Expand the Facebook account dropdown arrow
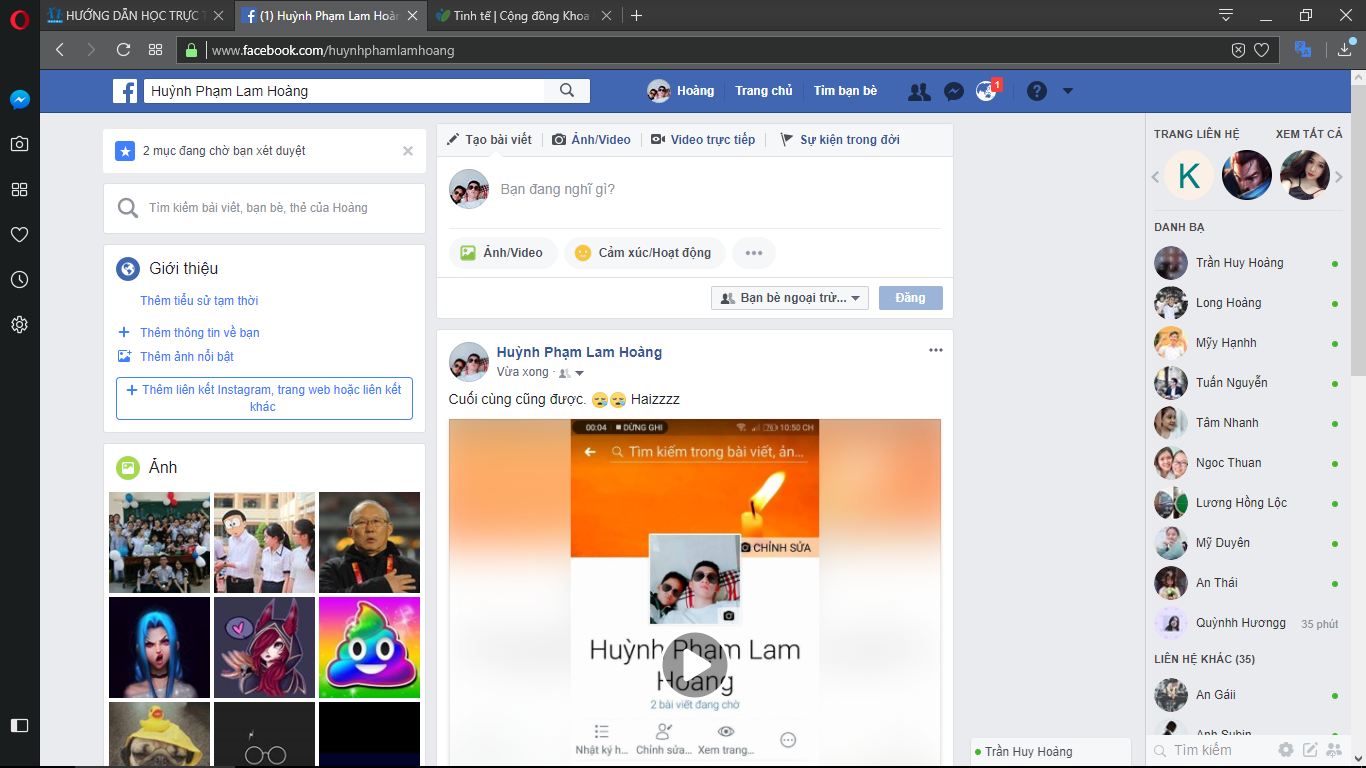1366x768 pixels. pyautogui.click(x=1067, y=91)
